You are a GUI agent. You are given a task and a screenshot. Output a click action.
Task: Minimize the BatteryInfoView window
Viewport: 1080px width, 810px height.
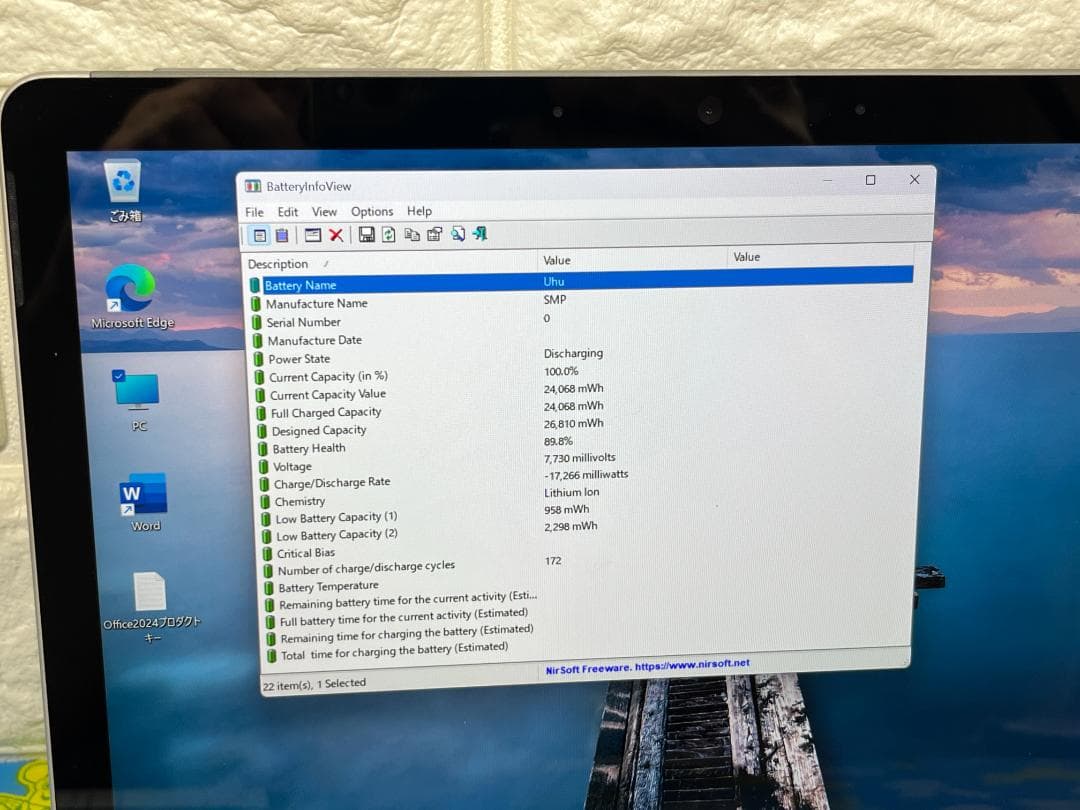click(828, 180)
